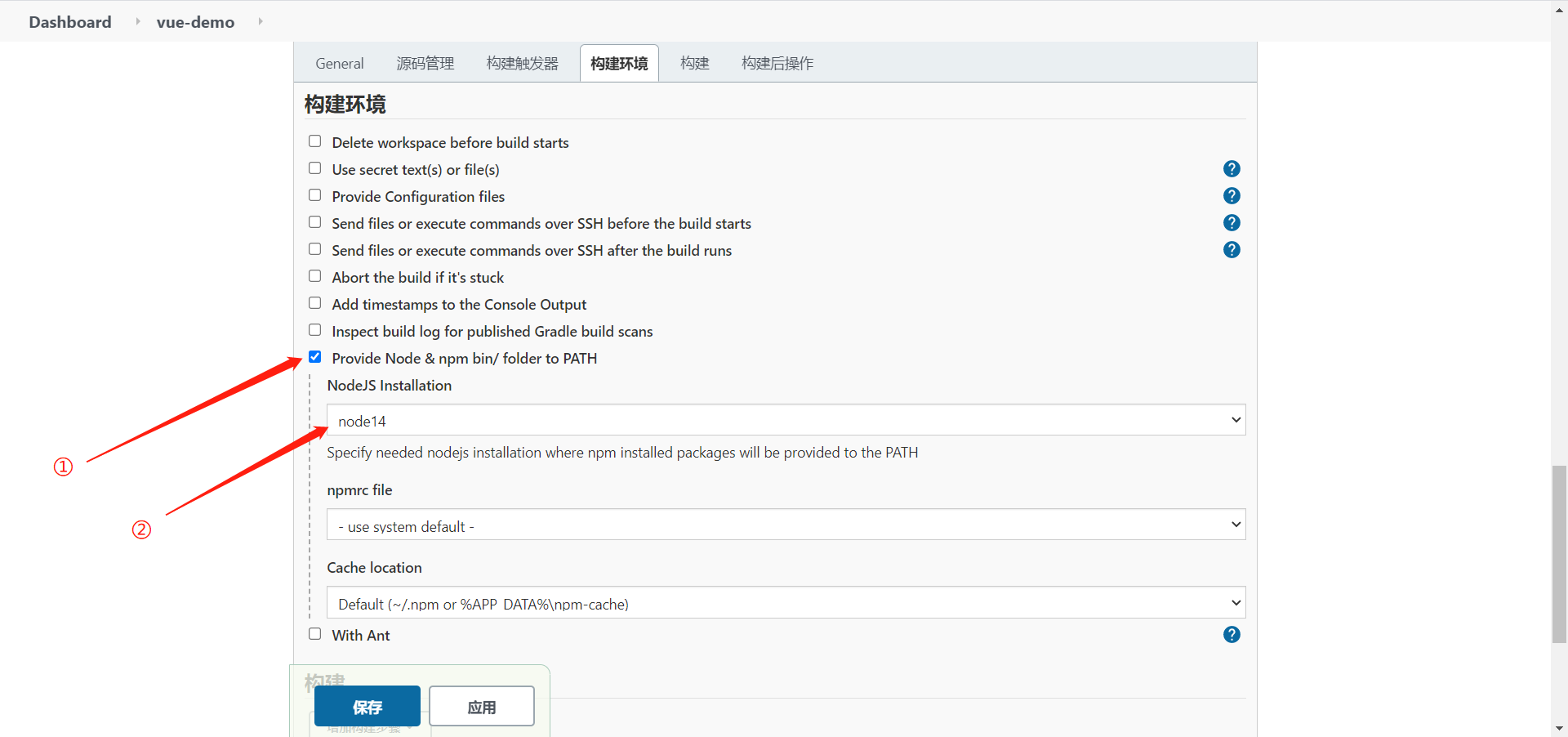The height and width of the screenshot is (737, 1568).
Task: Enable Use secret text(s) or file(s)
Action: [x=315, y=168]
